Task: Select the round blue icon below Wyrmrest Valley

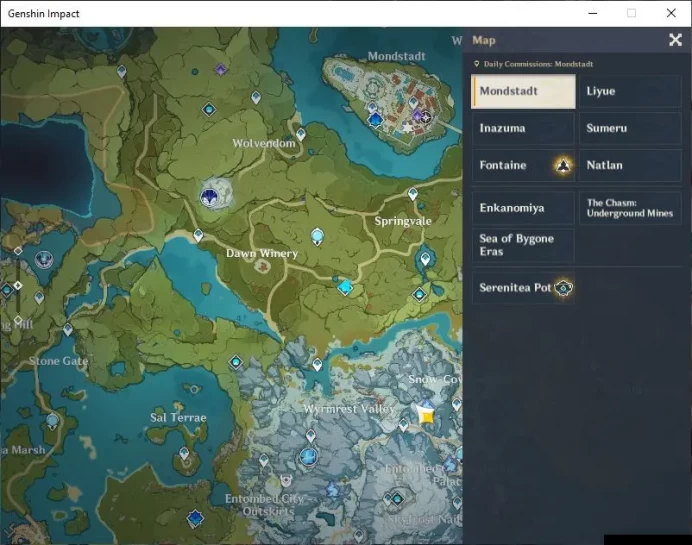Action: pyautogui.click(x=308, y=457)
